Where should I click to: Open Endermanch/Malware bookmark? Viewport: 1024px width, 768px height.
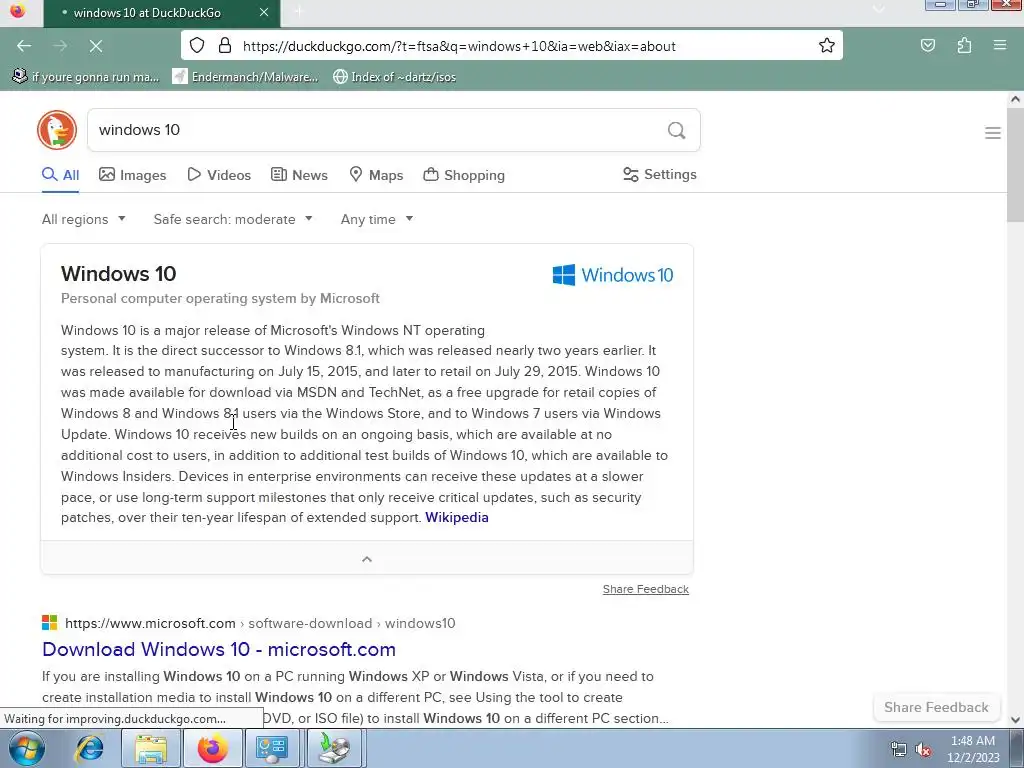pyautogui.click(x=246, y=77)
